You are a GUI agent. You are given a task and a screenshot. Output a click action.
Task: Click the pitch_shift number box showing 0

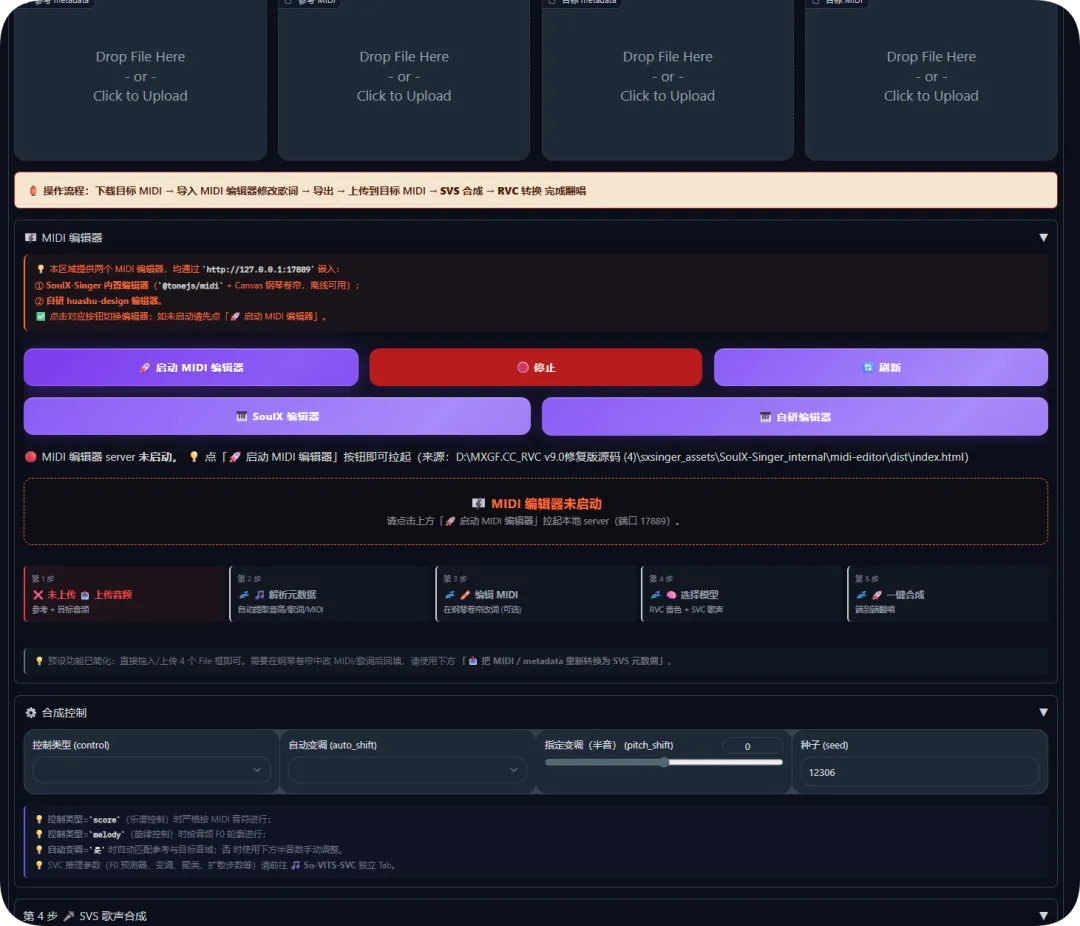click(x=751, y=746)
